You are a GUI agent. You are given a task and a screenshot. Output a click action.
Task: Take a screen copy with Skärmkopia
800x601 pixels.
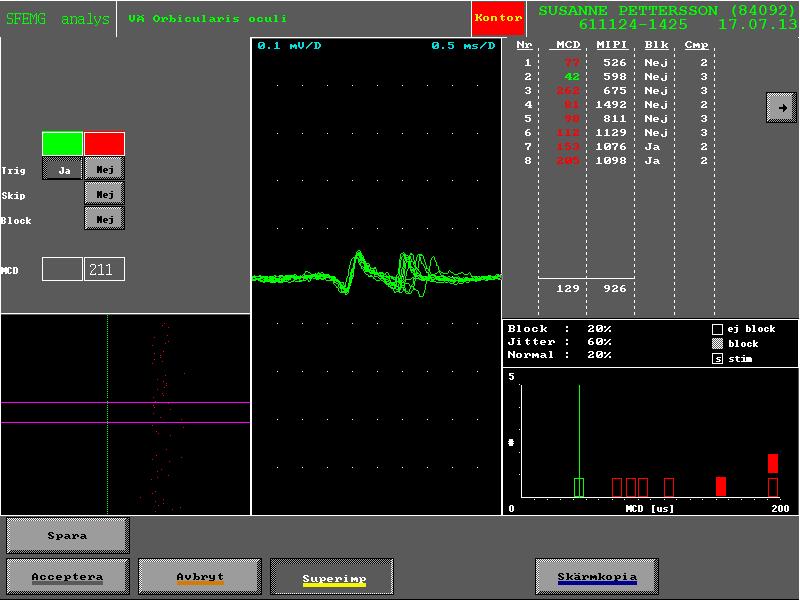[596, 577]
